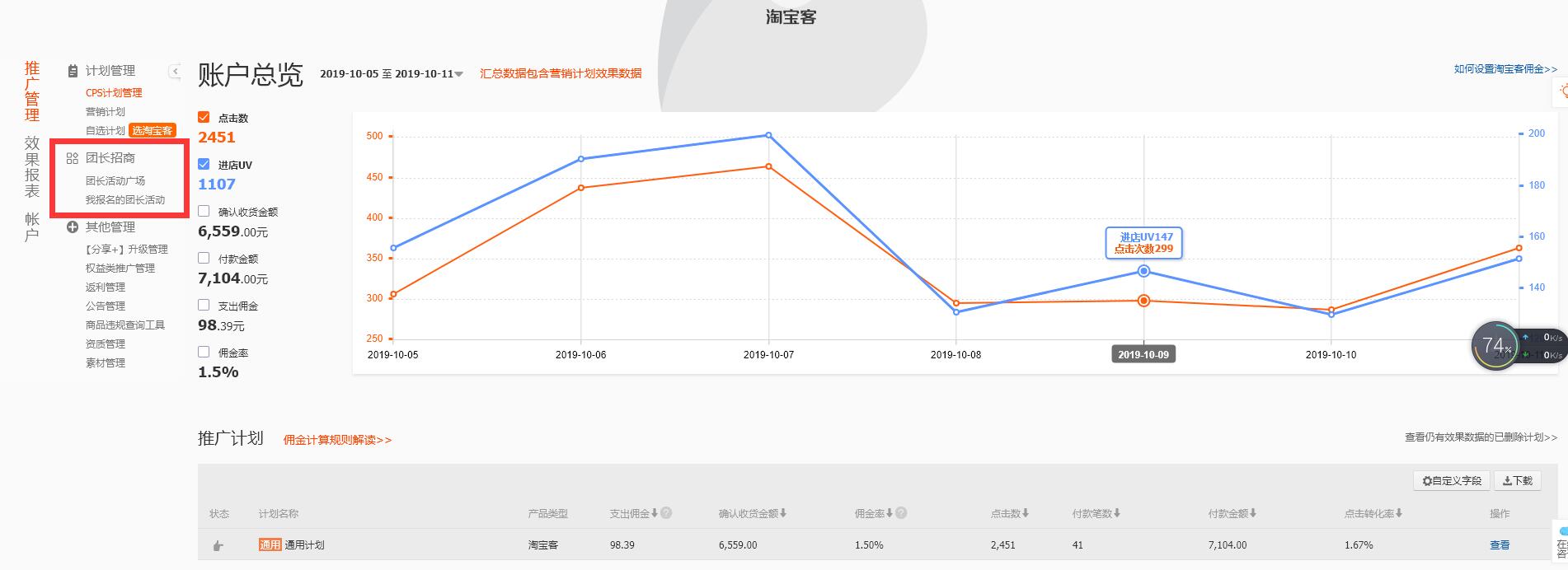Image resolution: width=1568 pixels, height=570 pixels.
Task: Check the 佣金率 metric checkbox
Action: coord(204,352)
